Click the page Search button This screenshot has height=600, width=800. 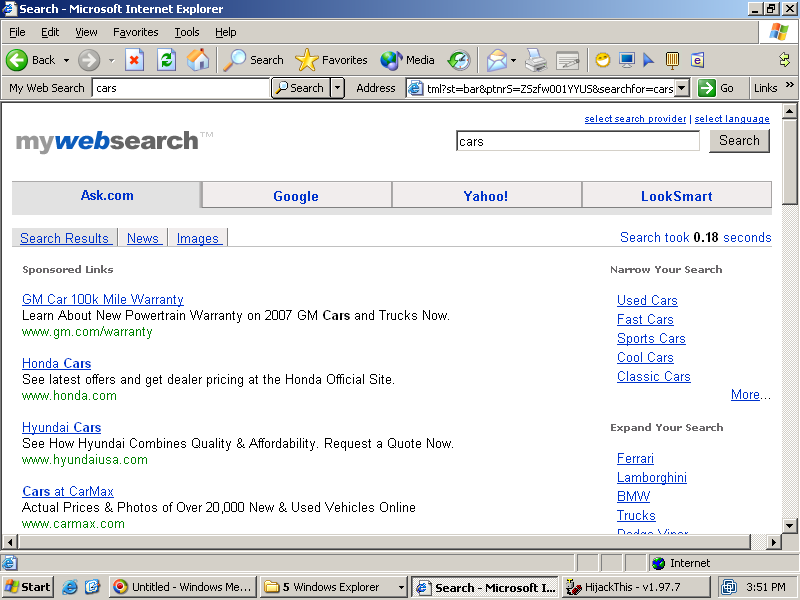pyautogui.click(x=739, y=140)
